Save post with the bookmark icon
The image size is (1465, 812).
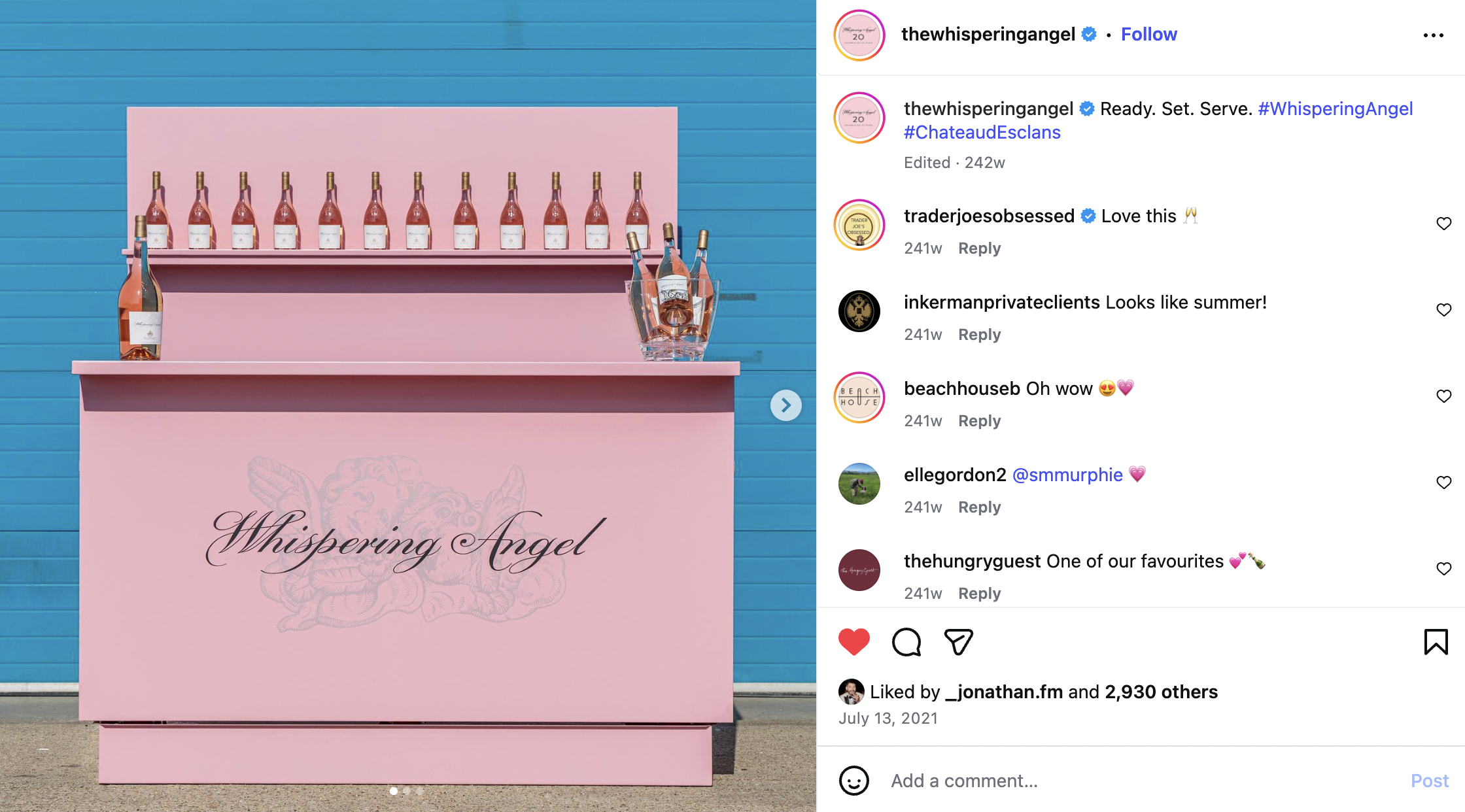(1436, 642)
